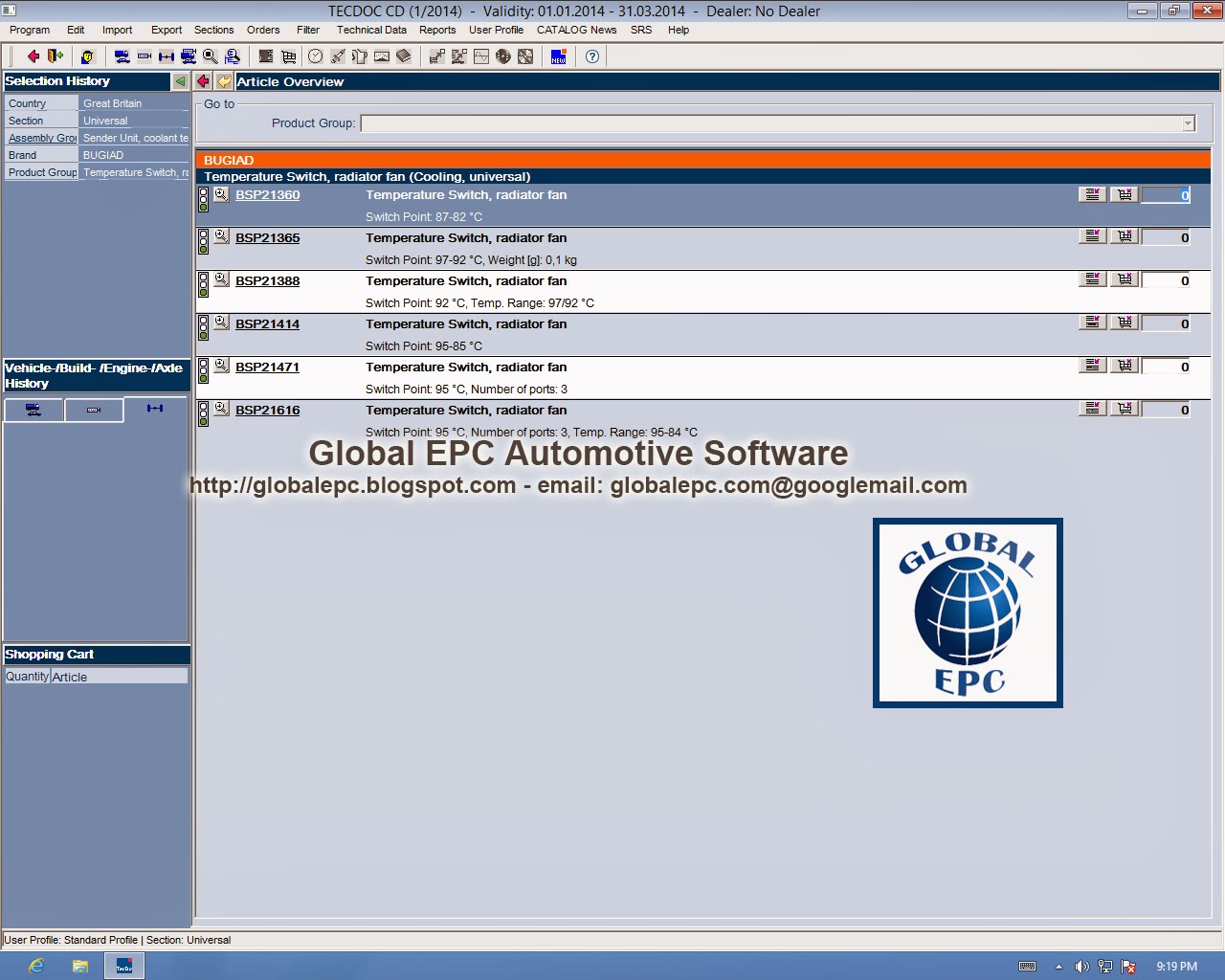Open the engine search tool in the toolbar
The height and width of the screenshot is (980, 1225).
coord(144,56)
